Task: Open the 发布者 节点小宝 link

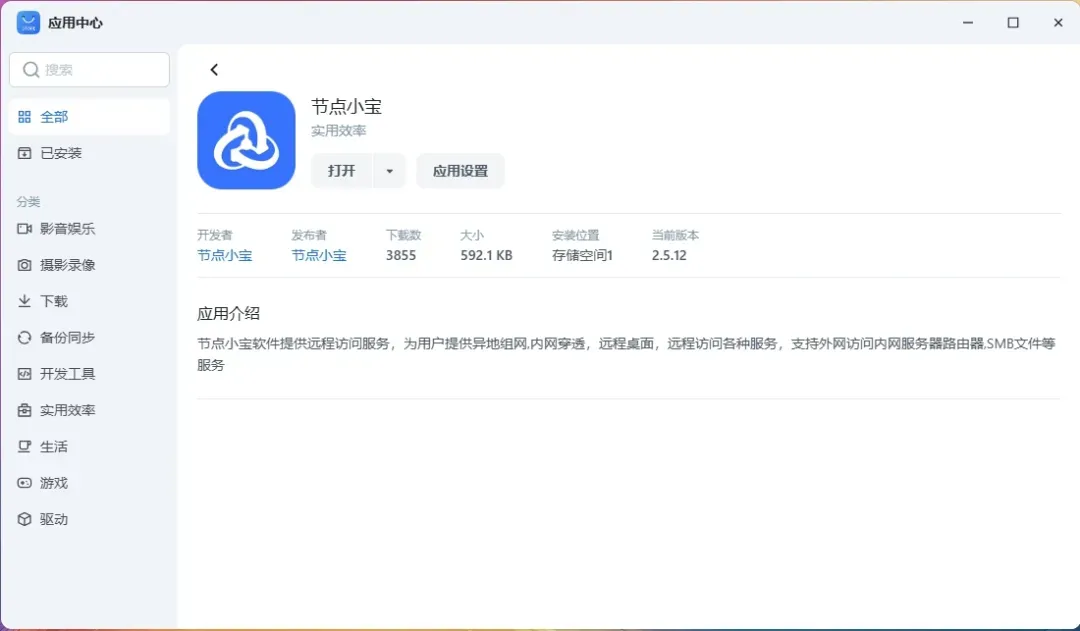Action: point(319,255)
